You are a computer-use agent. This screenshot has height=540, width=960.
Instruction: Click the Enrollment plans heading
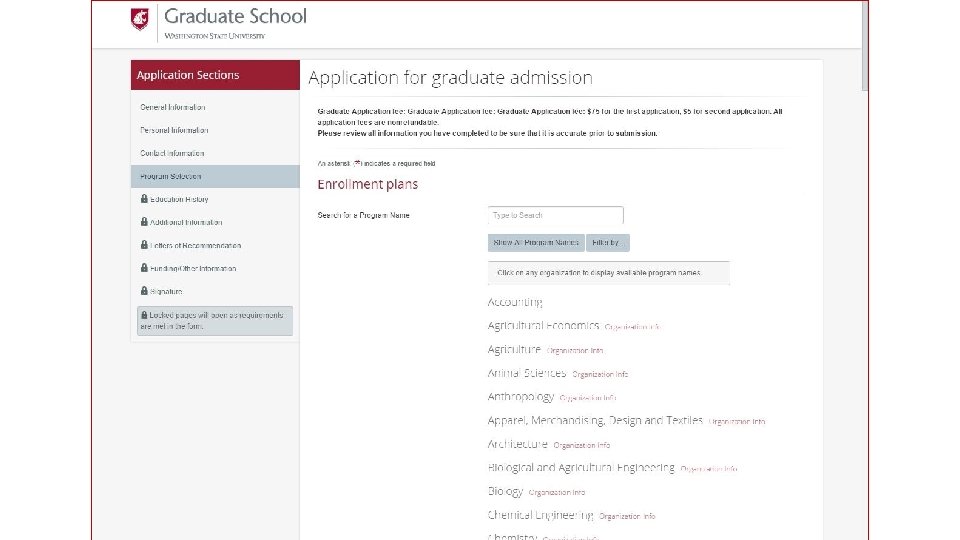click(x=367, y=184)
